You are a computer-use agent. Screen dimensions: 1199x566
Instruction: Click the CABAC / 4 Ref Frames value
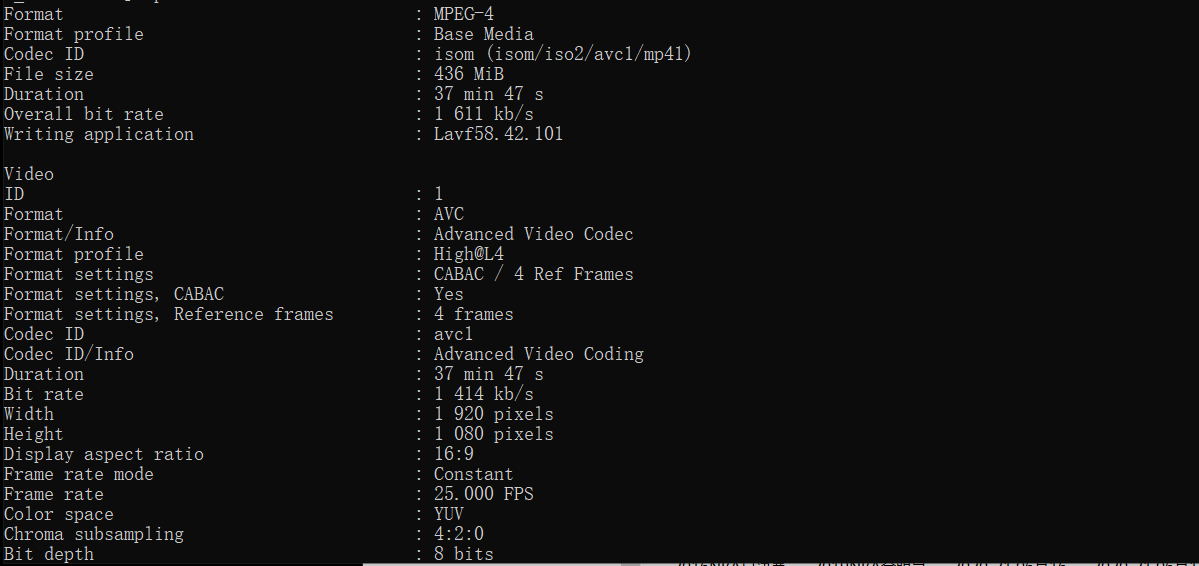[533, 274]
